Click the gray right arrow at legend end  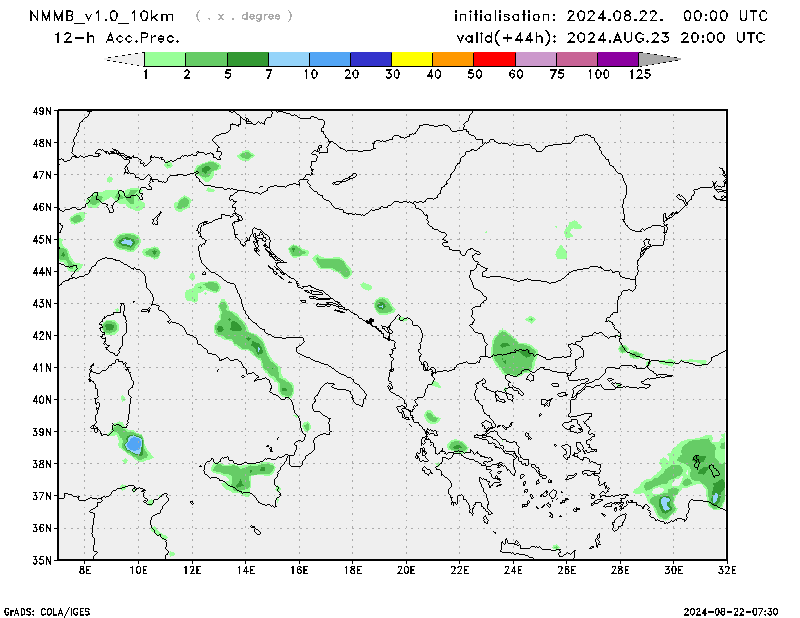pos(659,60)
